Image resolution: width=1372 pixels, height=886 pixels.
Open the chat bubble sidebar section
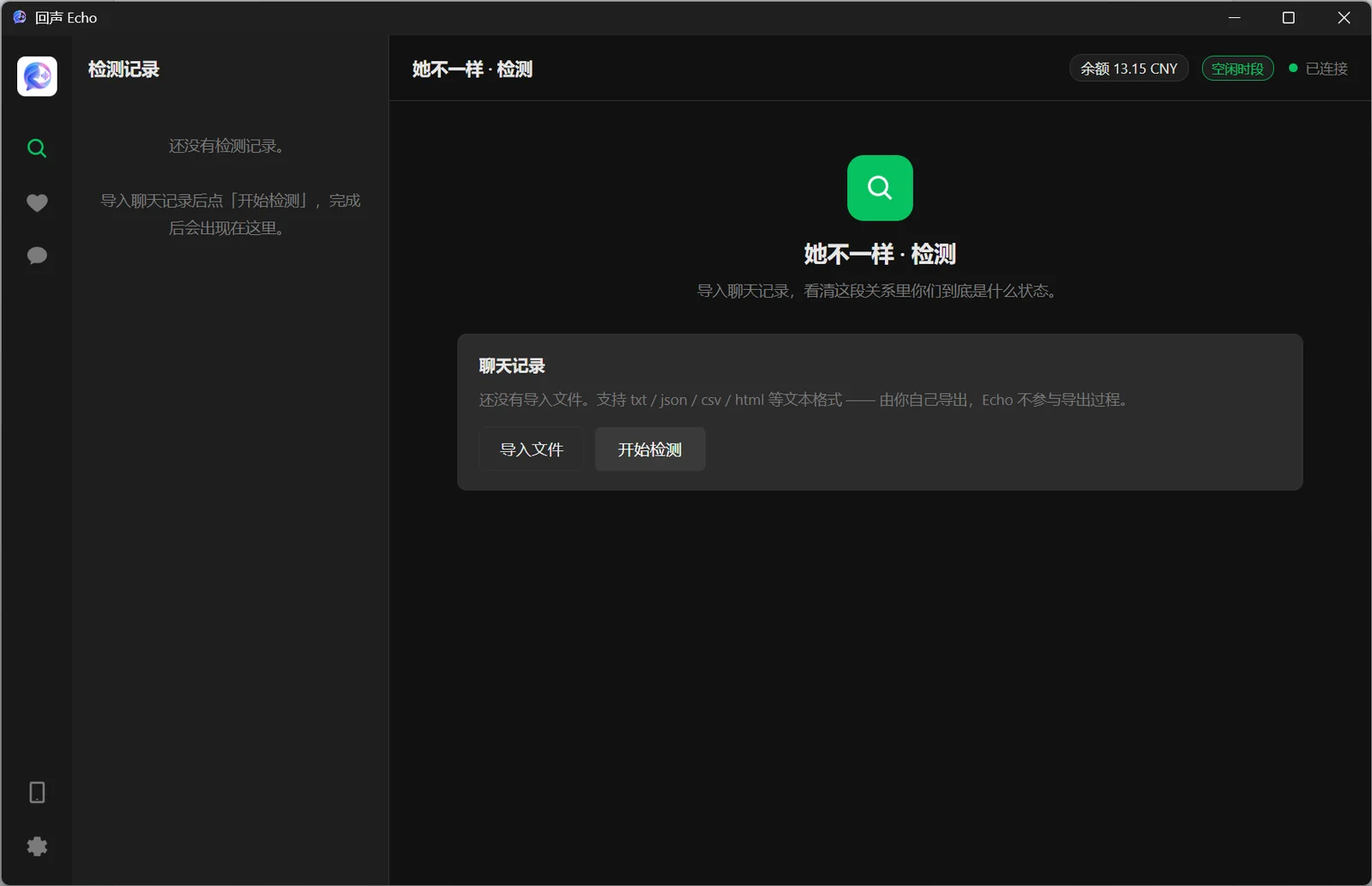(37, 256)
